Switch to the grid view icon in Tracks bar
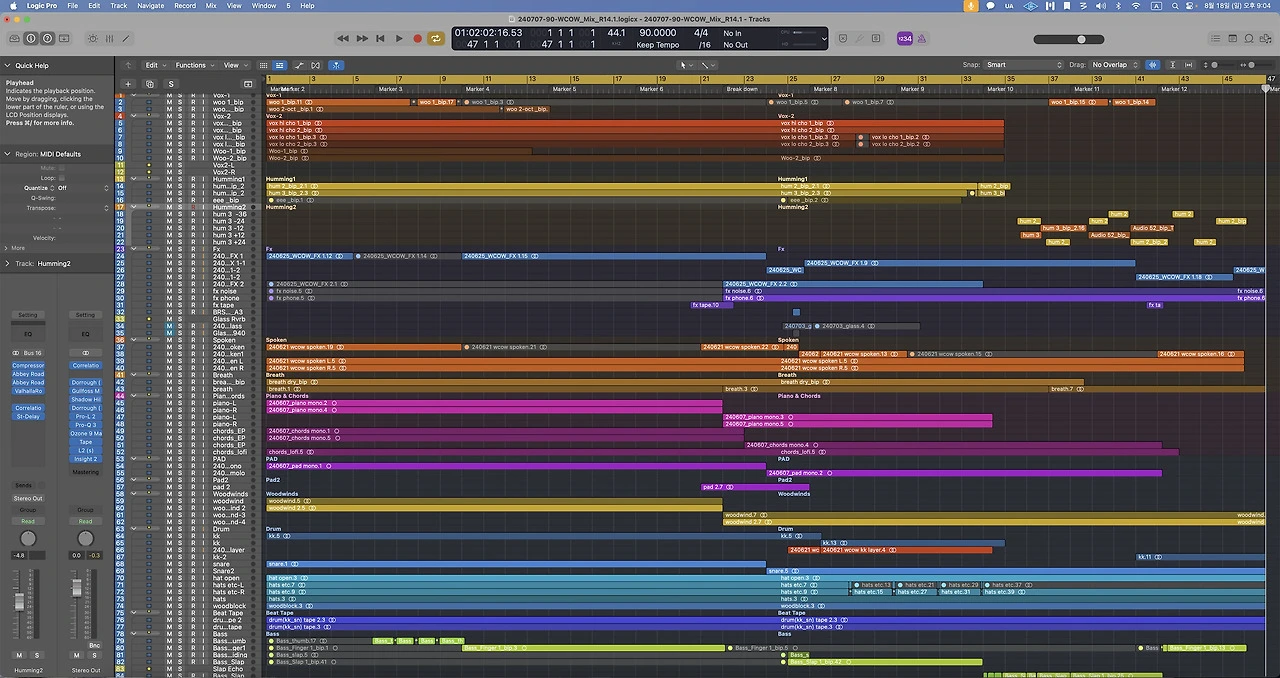1280x678 pixels. [x=264, y=65]
